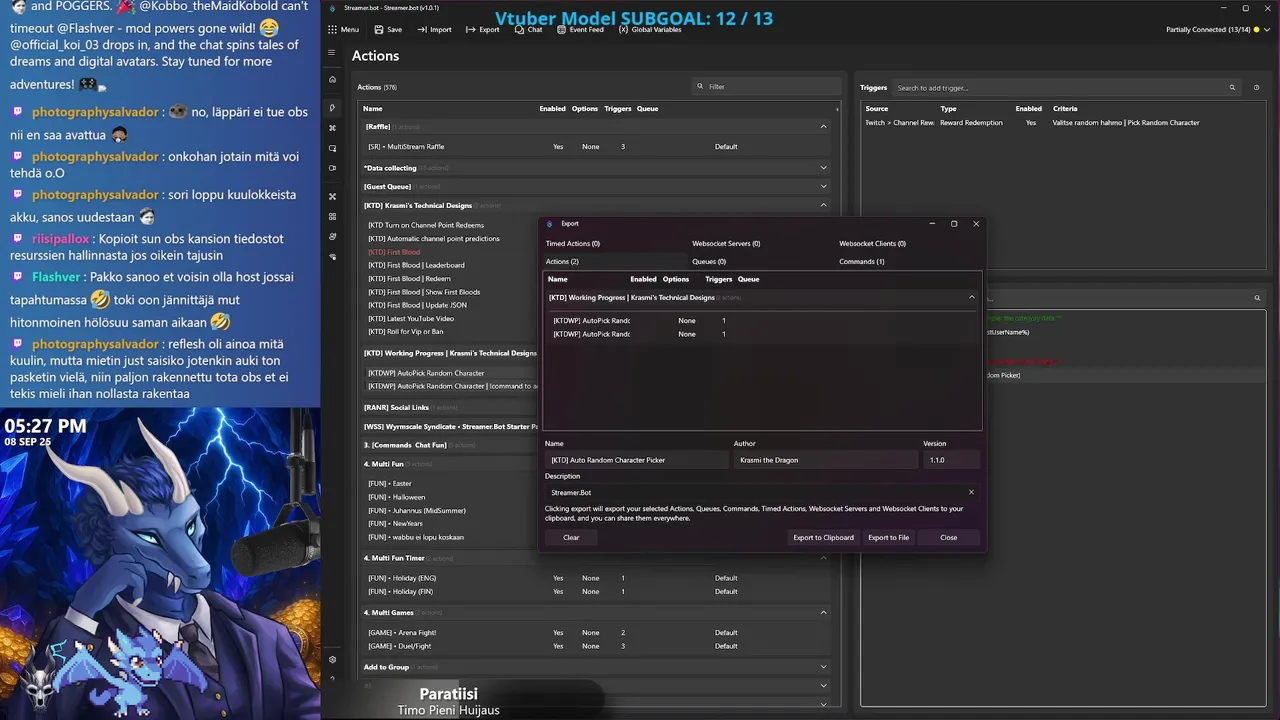Click the Close button in Export dialog

pyautogui.click(x=948, y=538)
